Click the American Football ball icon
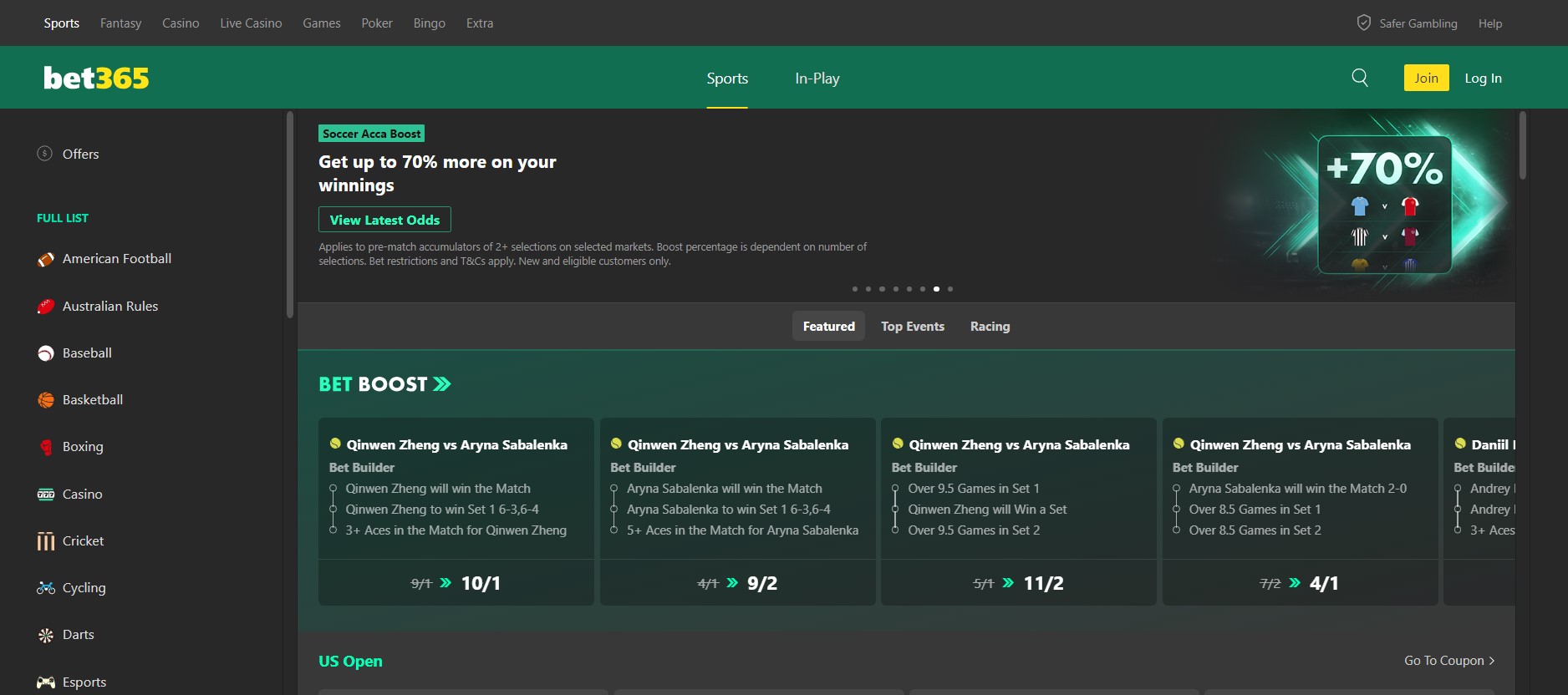The height and width of the screenshot is (695, 1568). click(x=46, y=259)
